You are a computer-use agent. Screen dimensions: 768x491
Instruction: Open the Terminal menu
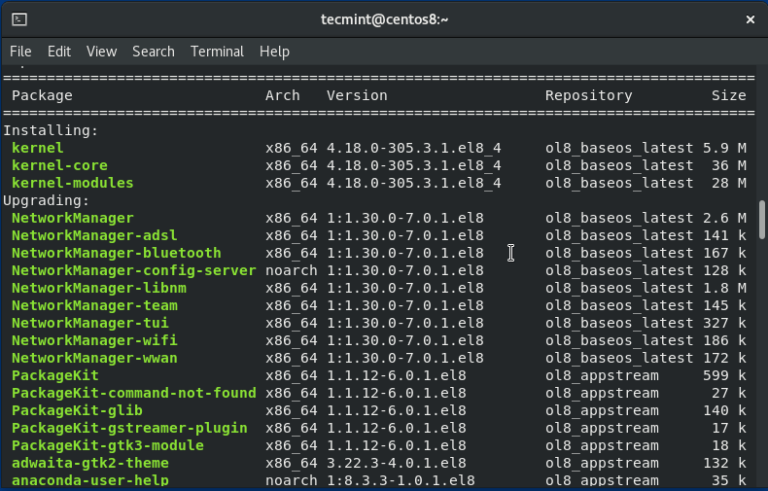point(217,51)
